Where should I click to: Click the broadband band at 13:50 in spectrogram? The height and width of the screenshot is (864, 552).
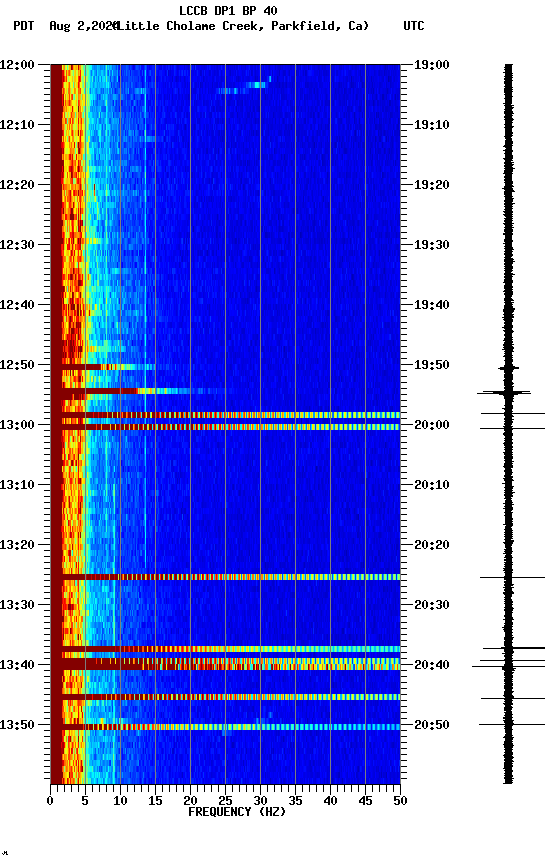(x=225, y=727)
